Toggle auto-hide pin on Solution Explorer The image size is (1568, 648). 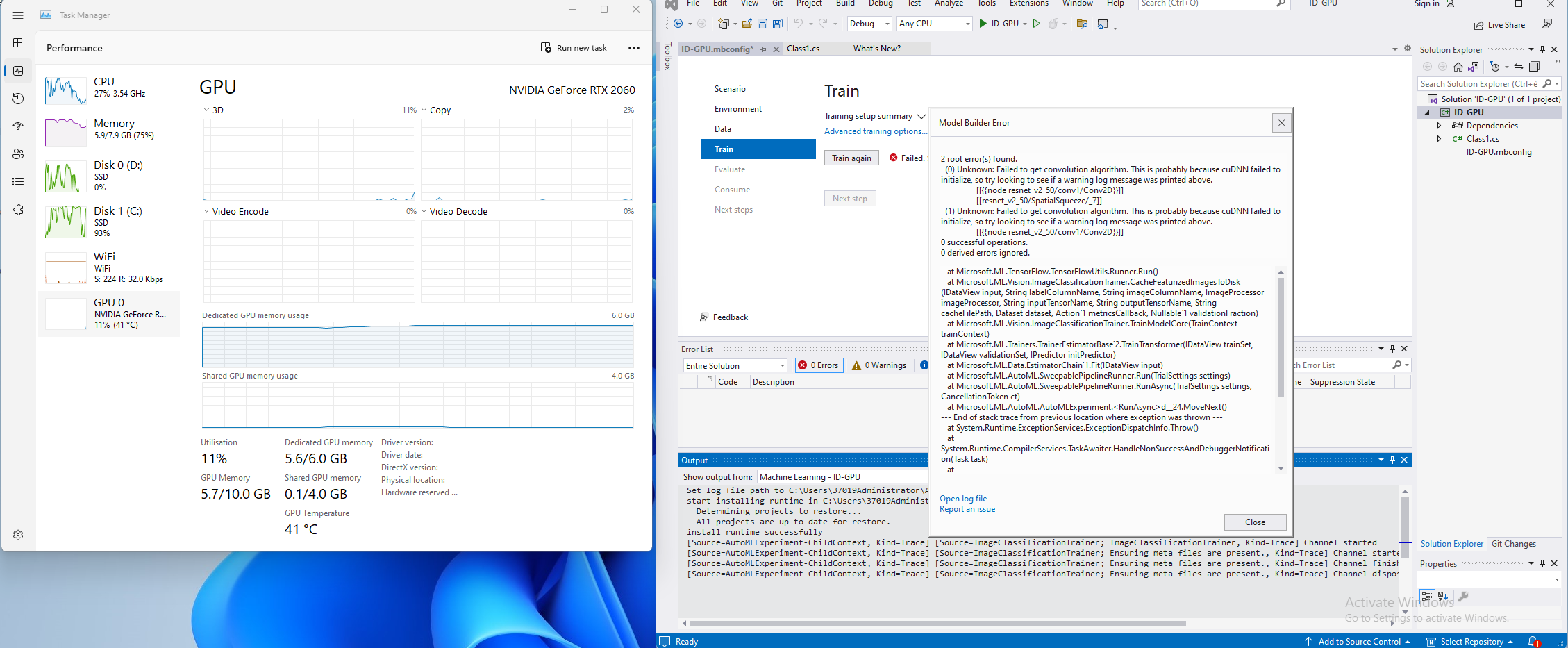1542,49
